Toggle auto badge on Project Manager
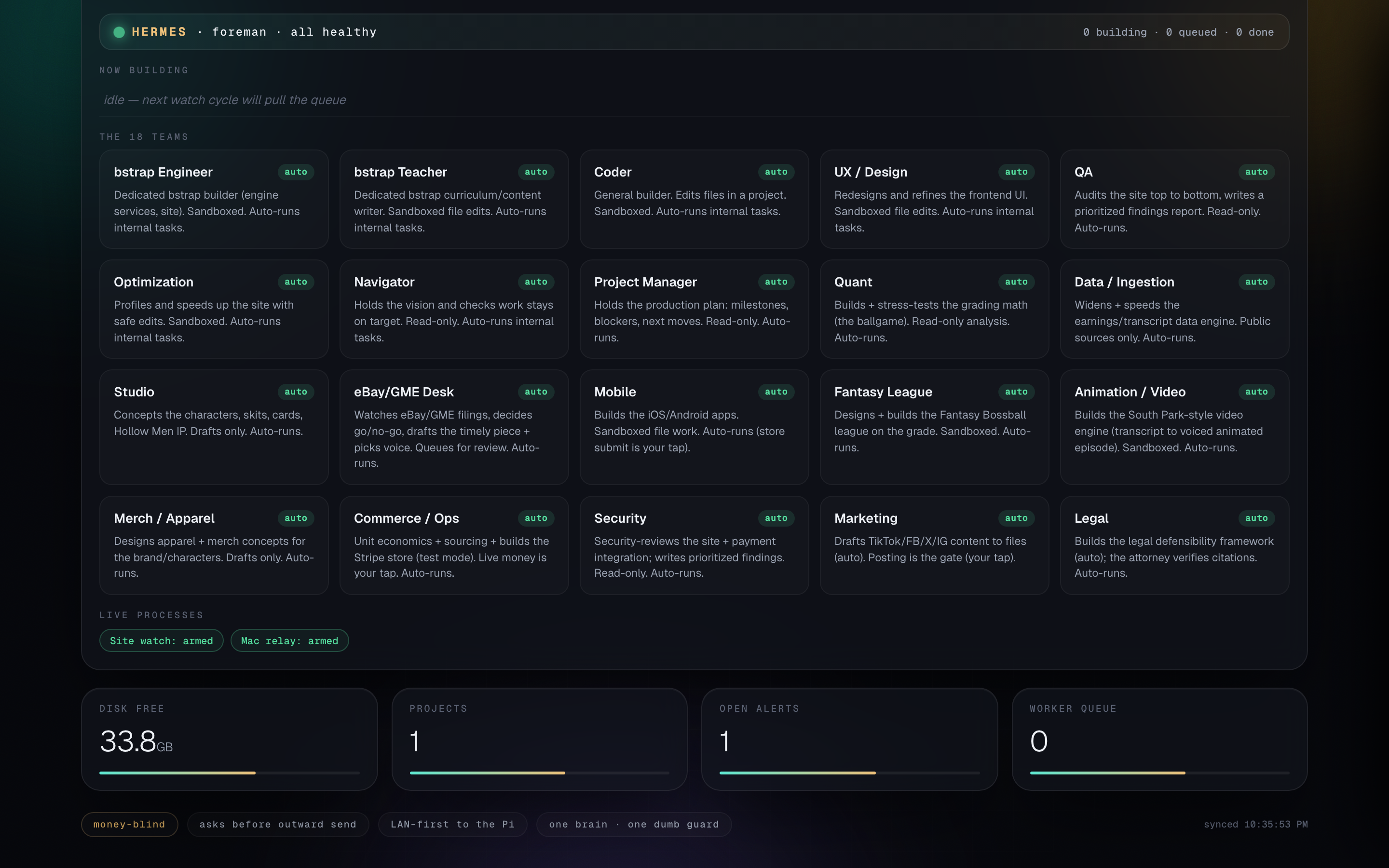The width and height of the screenshot is (1389, 868). (776, 282)
